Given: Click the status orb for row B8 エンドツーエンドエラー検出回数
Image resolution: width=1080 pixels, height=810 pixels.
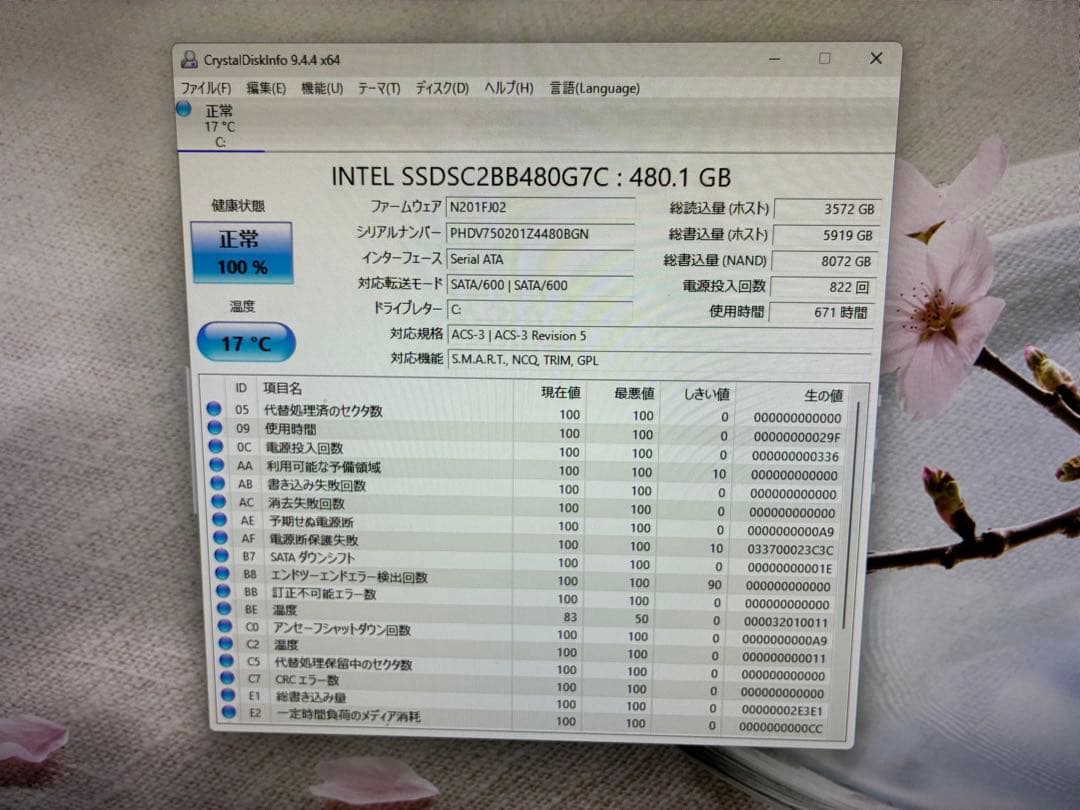Looking at the screenshot, I should pos(222,573).
